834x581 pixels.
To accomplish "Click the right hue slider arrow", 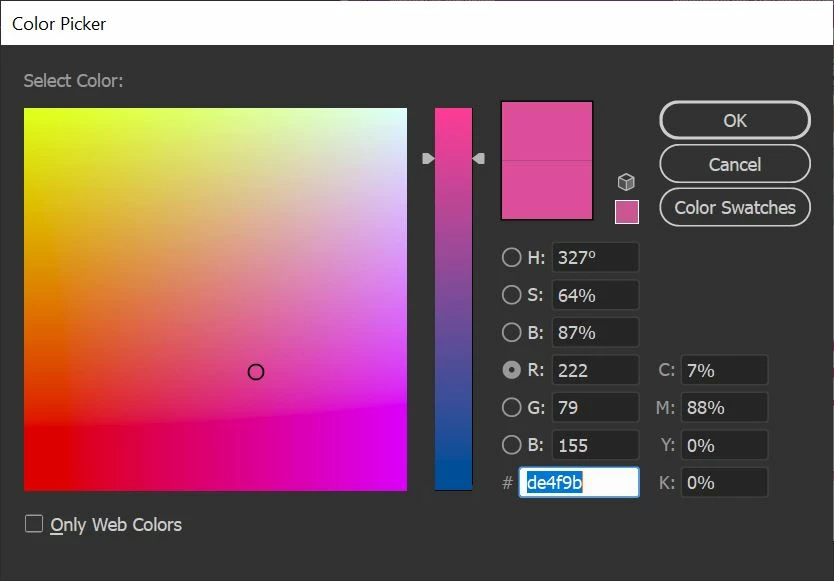I will tap(479, 159).
